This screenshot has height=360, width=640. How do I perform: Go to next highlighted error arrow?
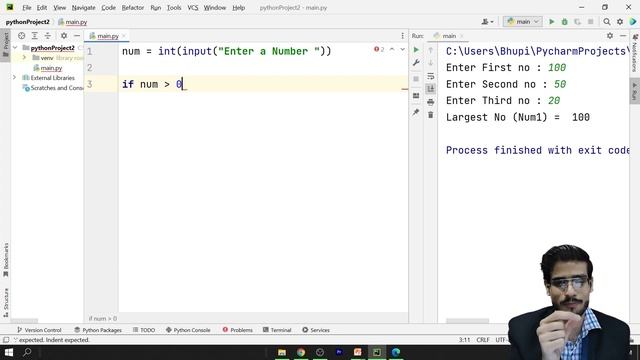(x=402, y=49)
